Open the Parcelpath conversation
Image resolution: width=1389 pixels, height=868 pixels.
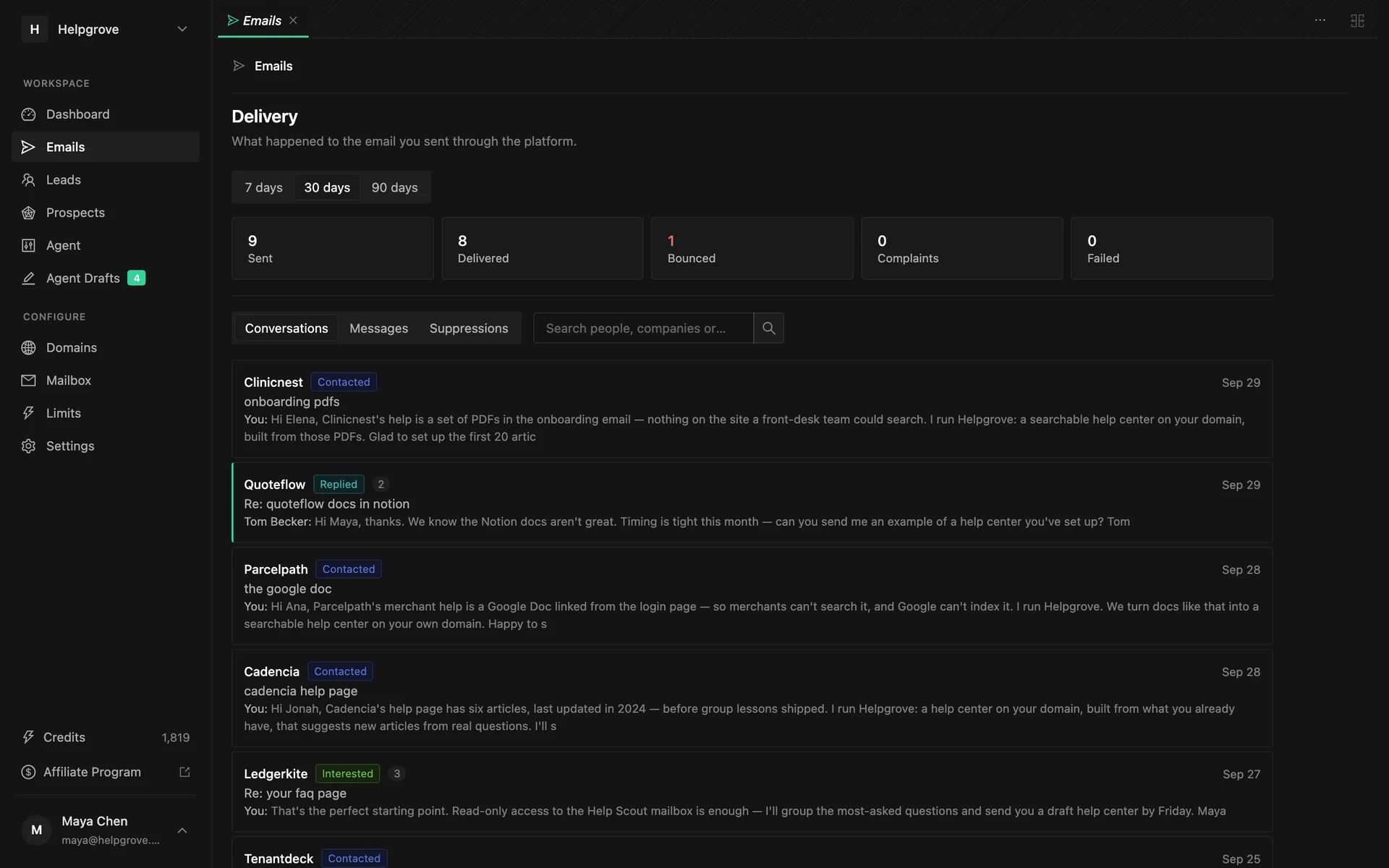tap(752, 596)
